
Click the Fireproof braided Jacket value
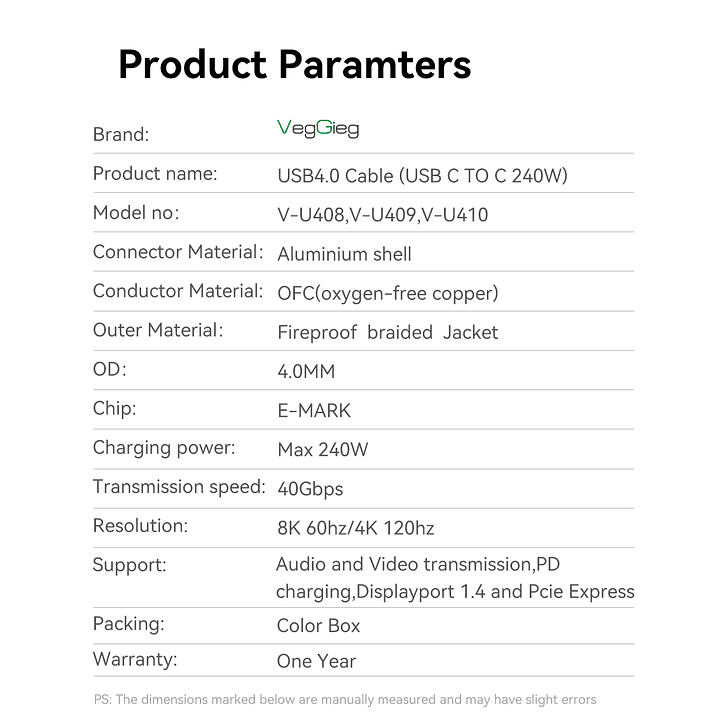387,332
